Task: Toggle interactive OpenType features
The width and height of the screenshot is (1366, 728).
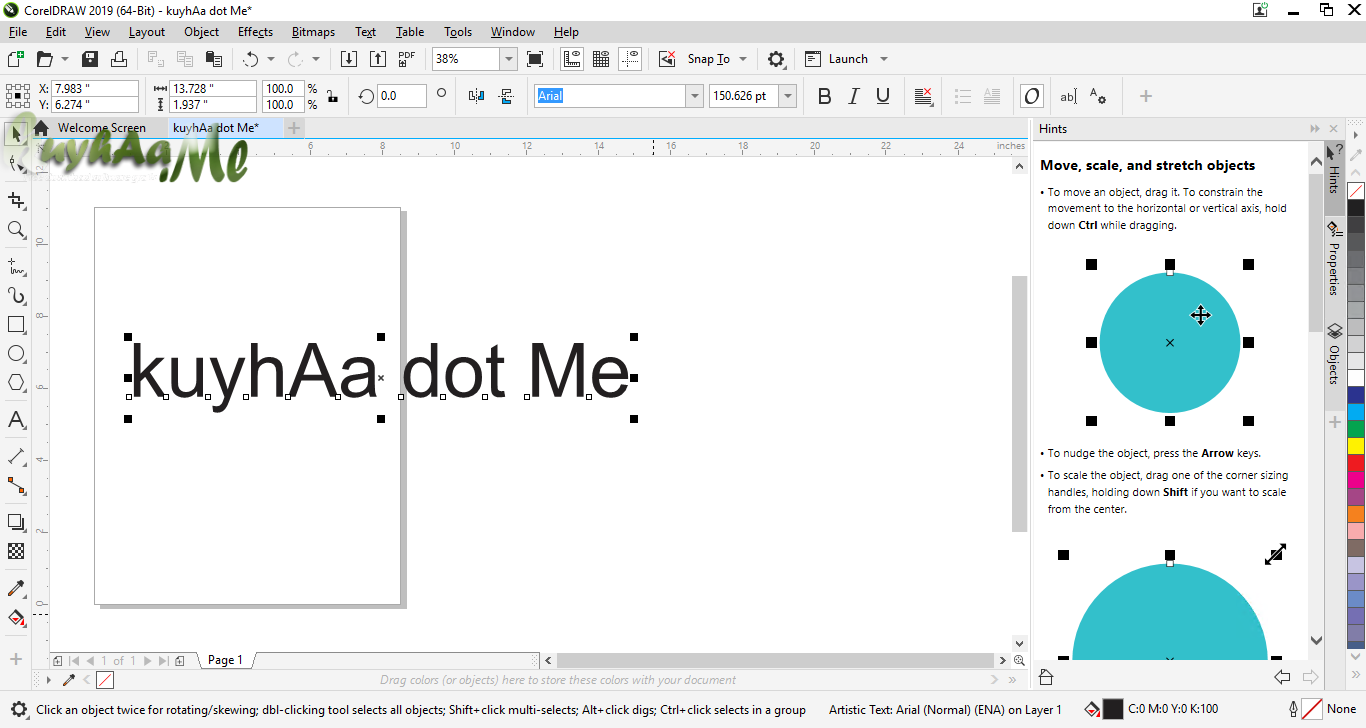Action: 1032,96
